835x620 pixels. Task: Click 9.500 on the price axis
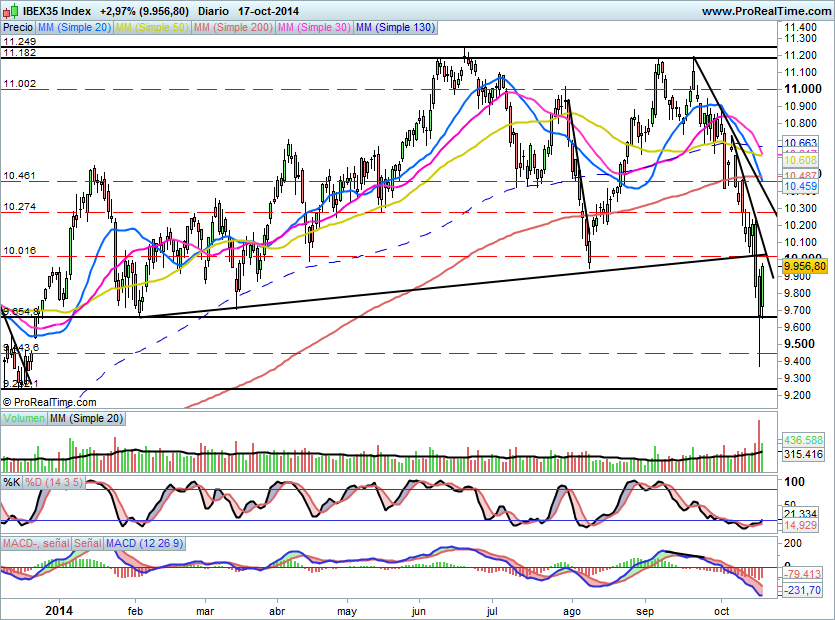(799, 344)
